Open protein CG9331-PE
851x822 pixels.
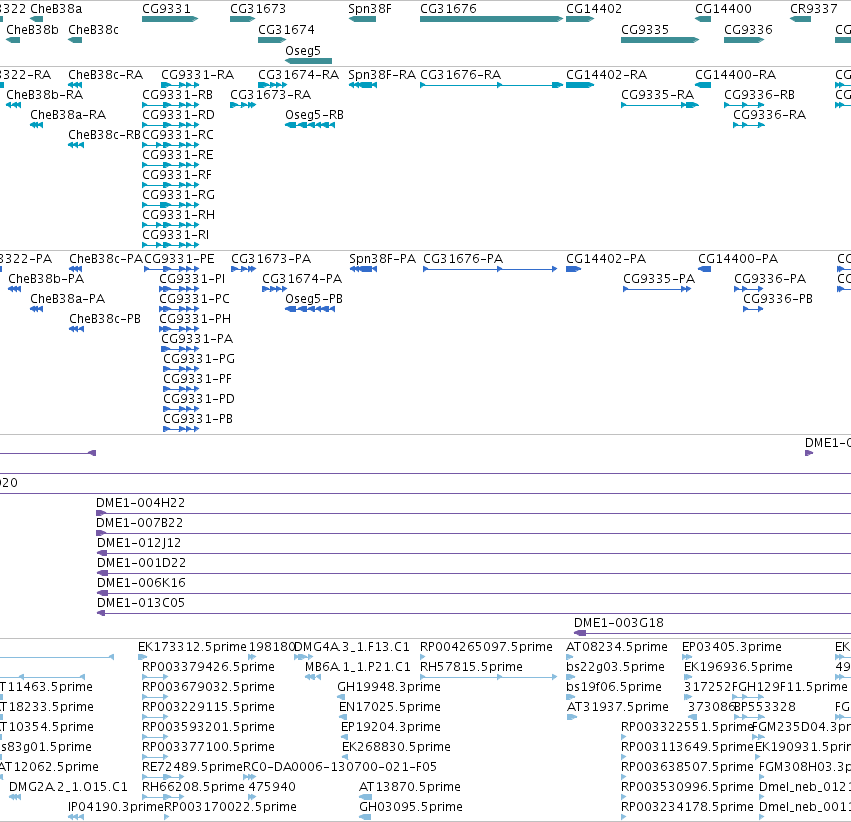pyautogui.click(x=179, y=258)
